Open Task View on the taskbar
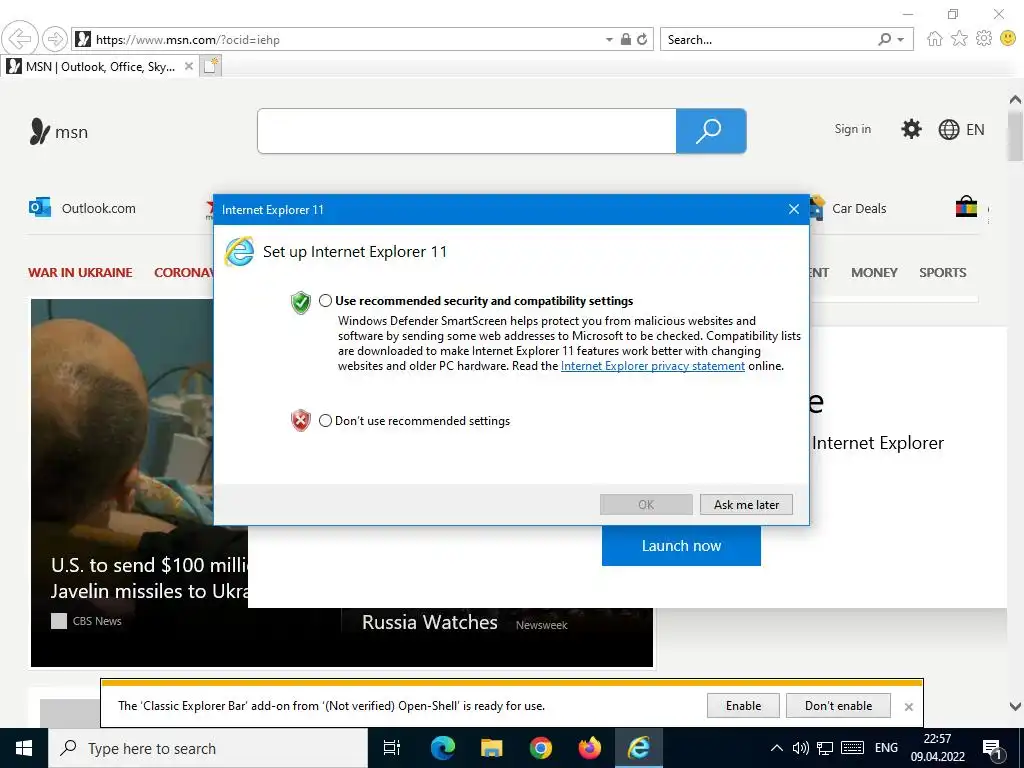This screenshot has height=768, width=1024. tap(392, 748)
